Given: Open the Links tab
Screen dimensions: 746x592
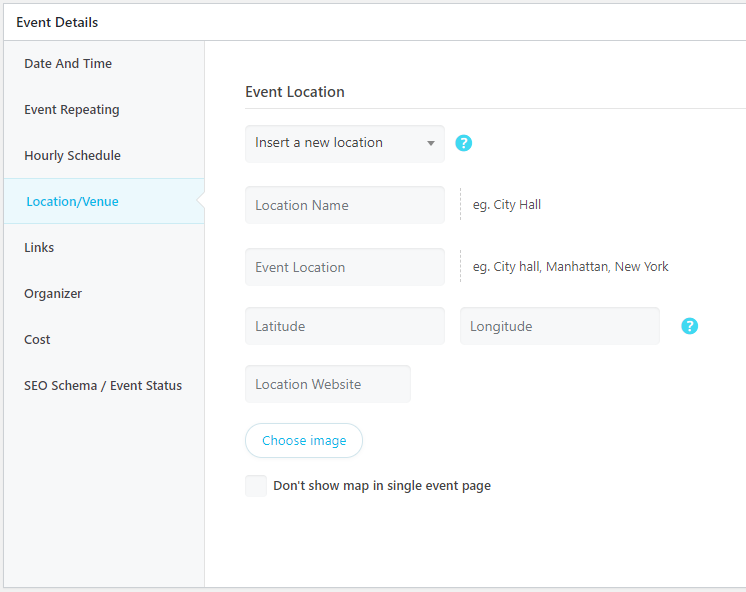Looking at the screenshot, I should (x=39, y=248).
